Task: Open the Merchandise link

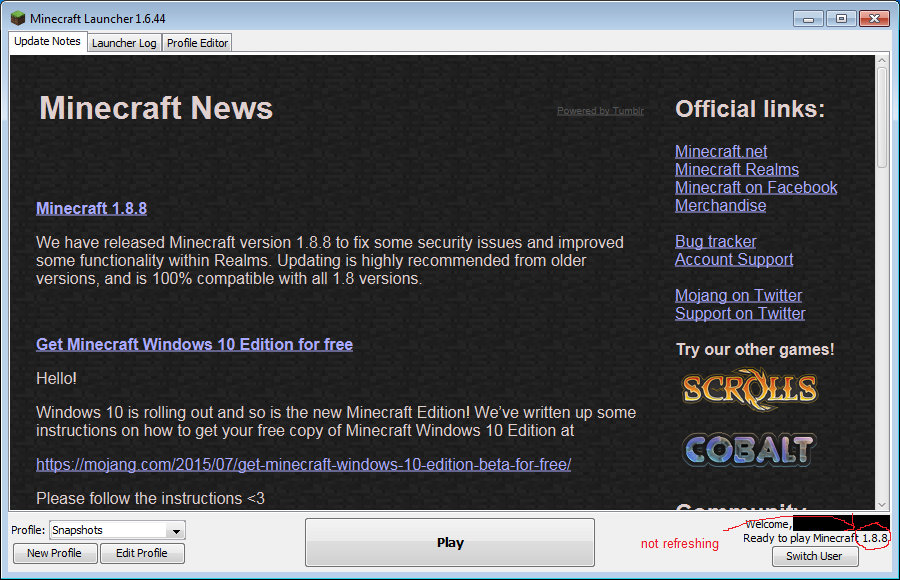Action: [x=720, y=206]
